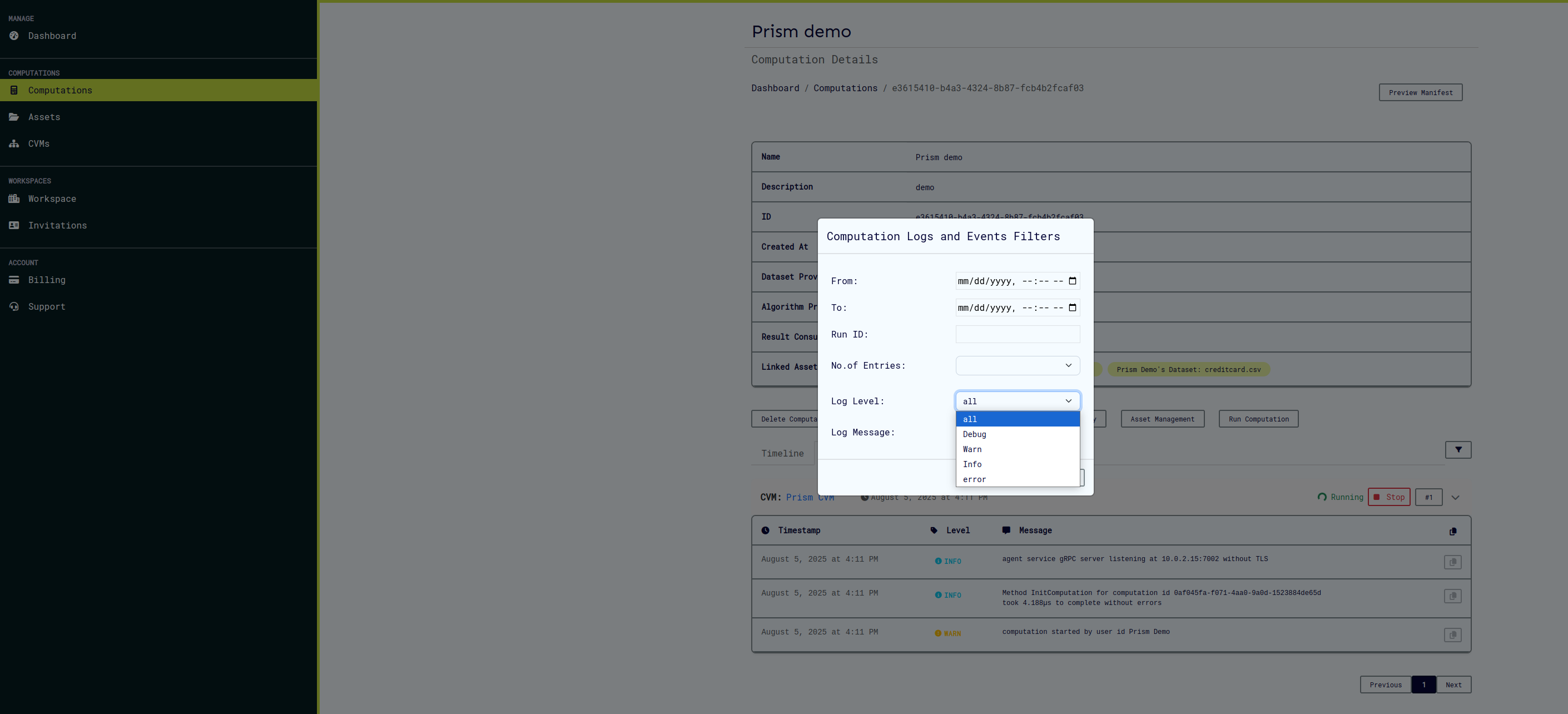Click the Previous page button
This screenshot has width=1568, height=714.
(x=1386, y=685)
